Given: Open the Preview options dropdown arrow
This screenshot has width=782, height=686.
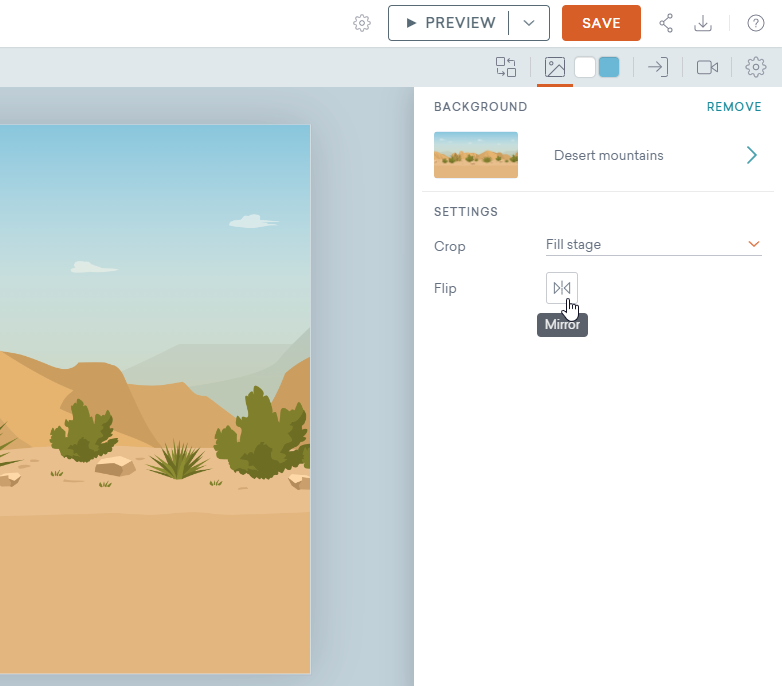Looking at the screenshot, I should point(529,23).
